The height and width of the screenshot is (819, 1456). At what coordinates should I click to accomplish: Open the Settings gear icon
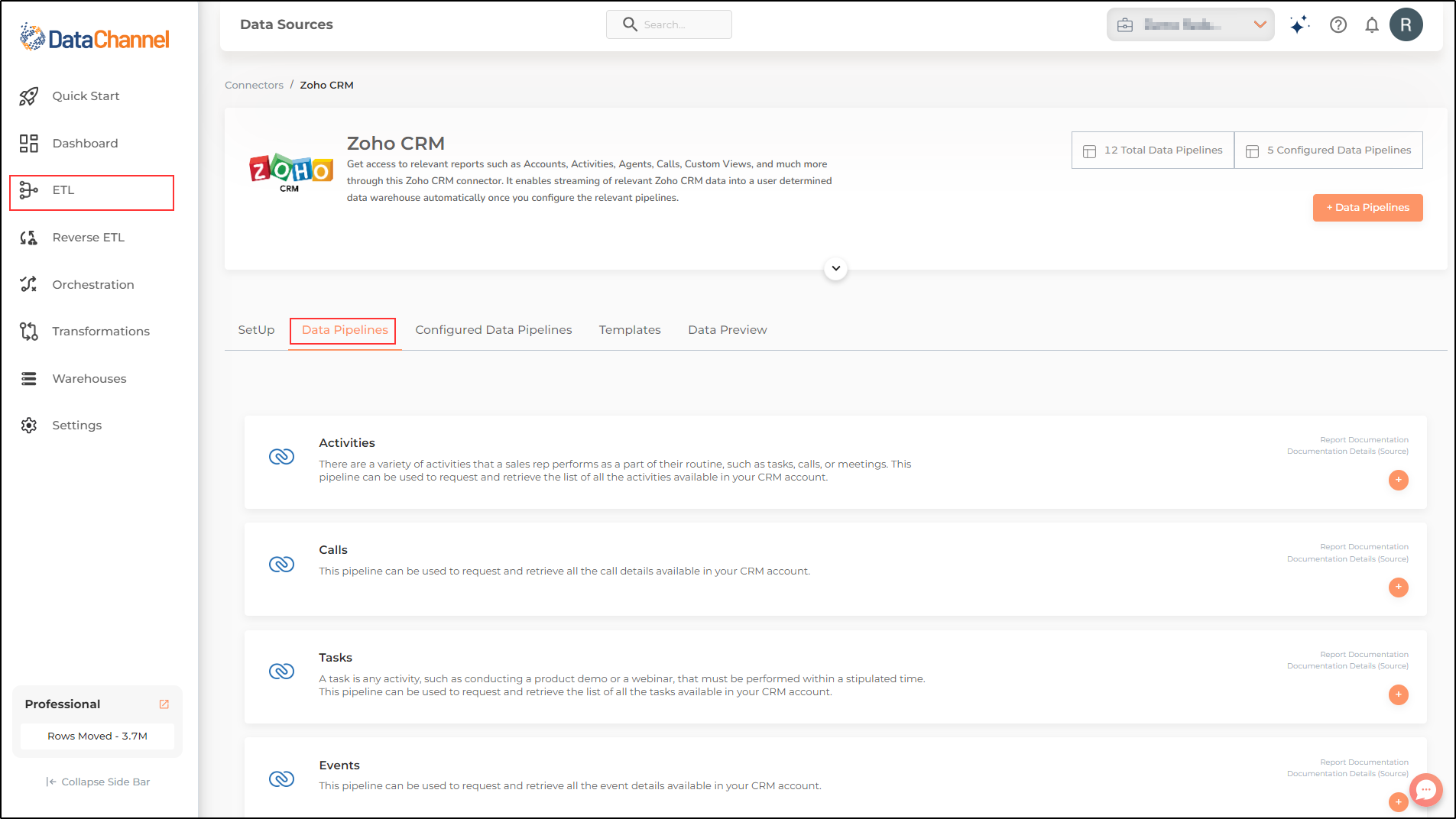click(29, 426)
